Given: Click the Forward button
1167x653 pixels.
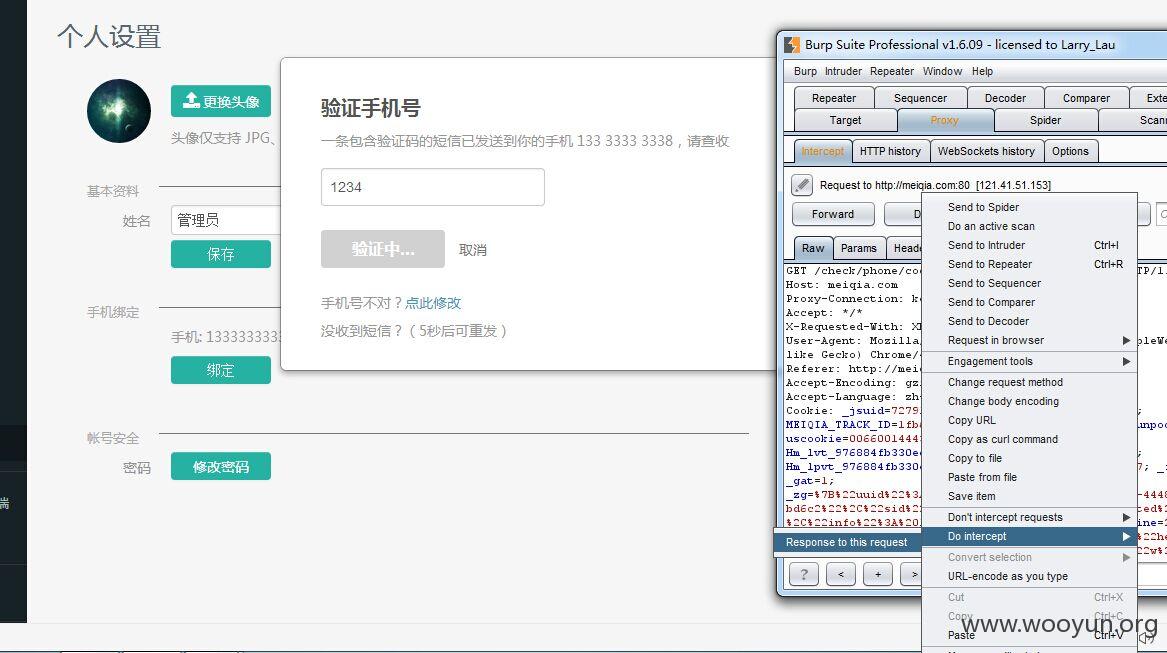Looking at the screenshot, I should [833, 214].
